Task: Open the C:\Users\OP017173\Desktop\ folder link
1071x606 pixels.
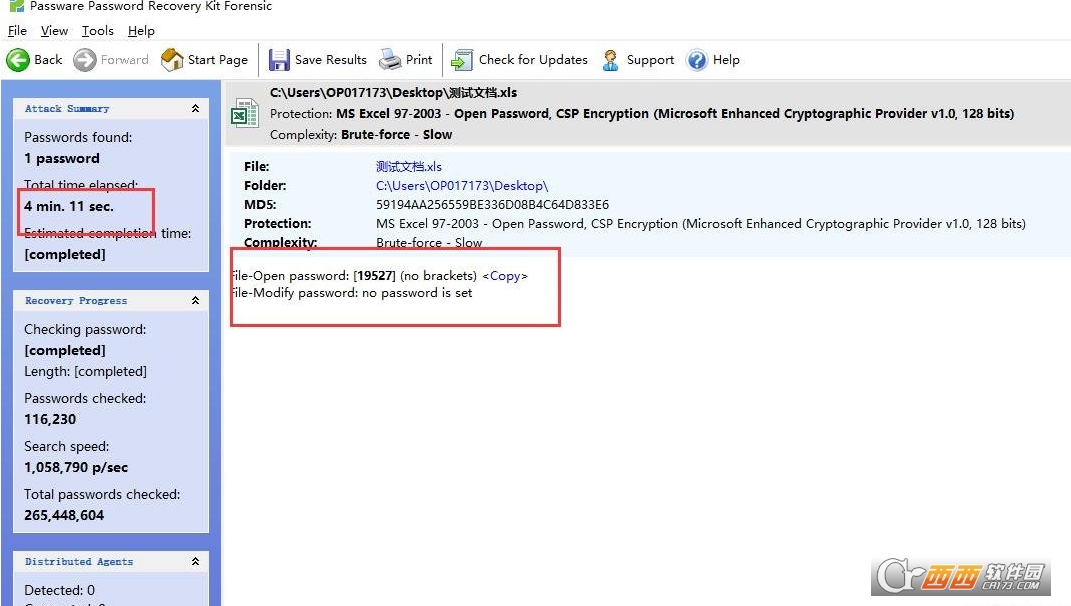Action: (462, 186)
